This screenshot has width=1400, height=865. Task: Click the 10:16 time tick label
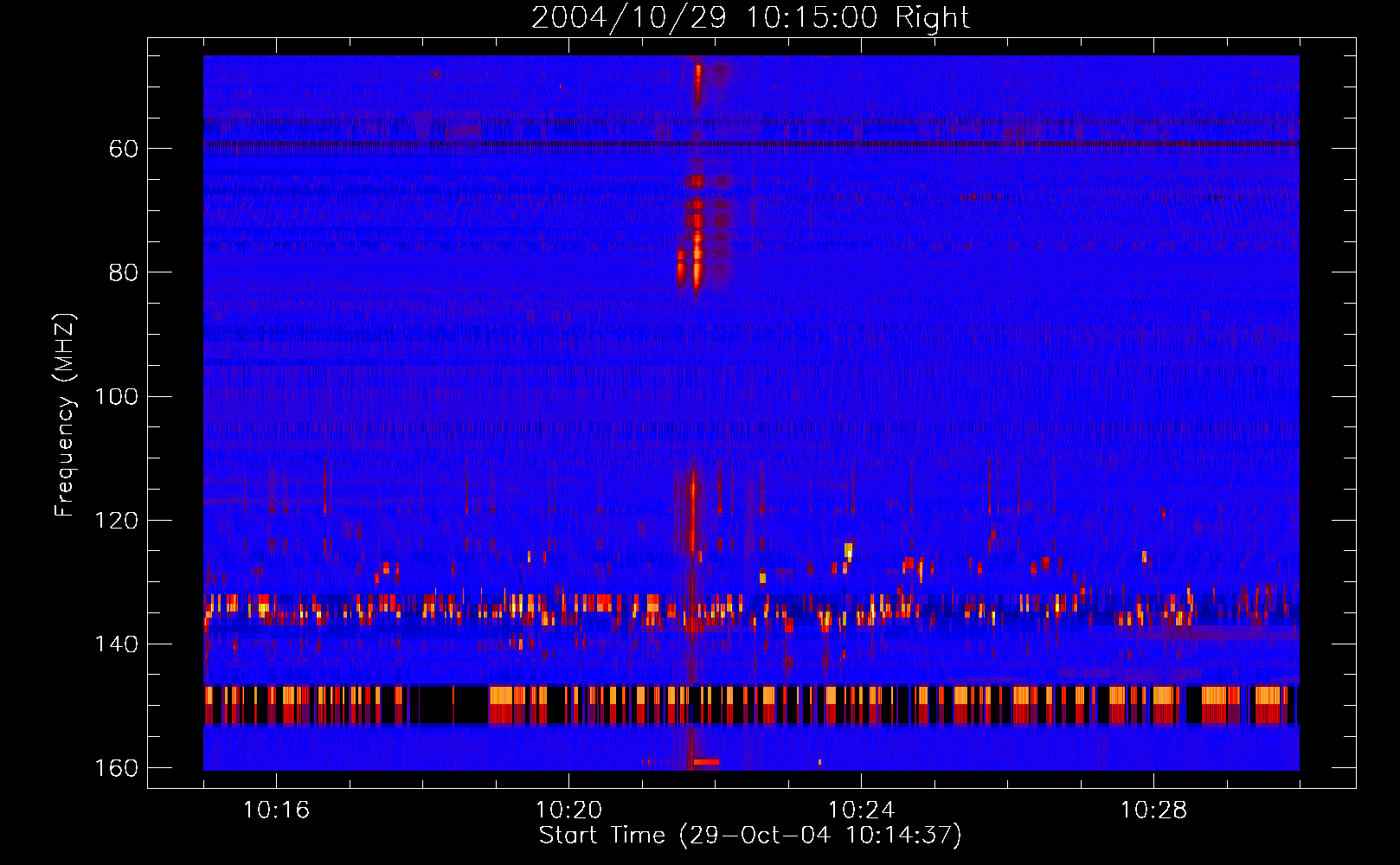(x=276, y=810)
